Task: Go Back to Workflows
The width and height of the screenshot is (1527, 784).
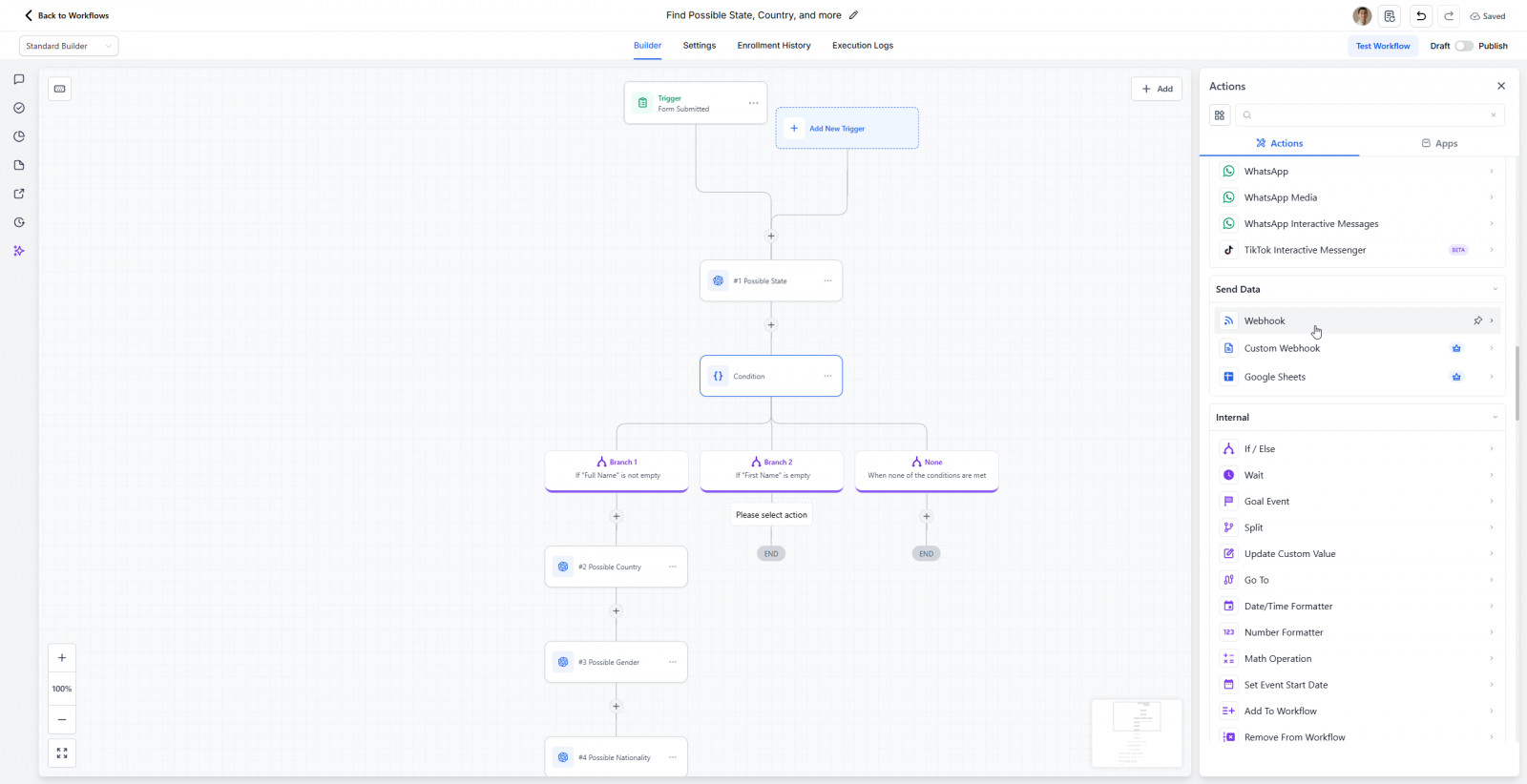Action: click(x=67, y=15)
